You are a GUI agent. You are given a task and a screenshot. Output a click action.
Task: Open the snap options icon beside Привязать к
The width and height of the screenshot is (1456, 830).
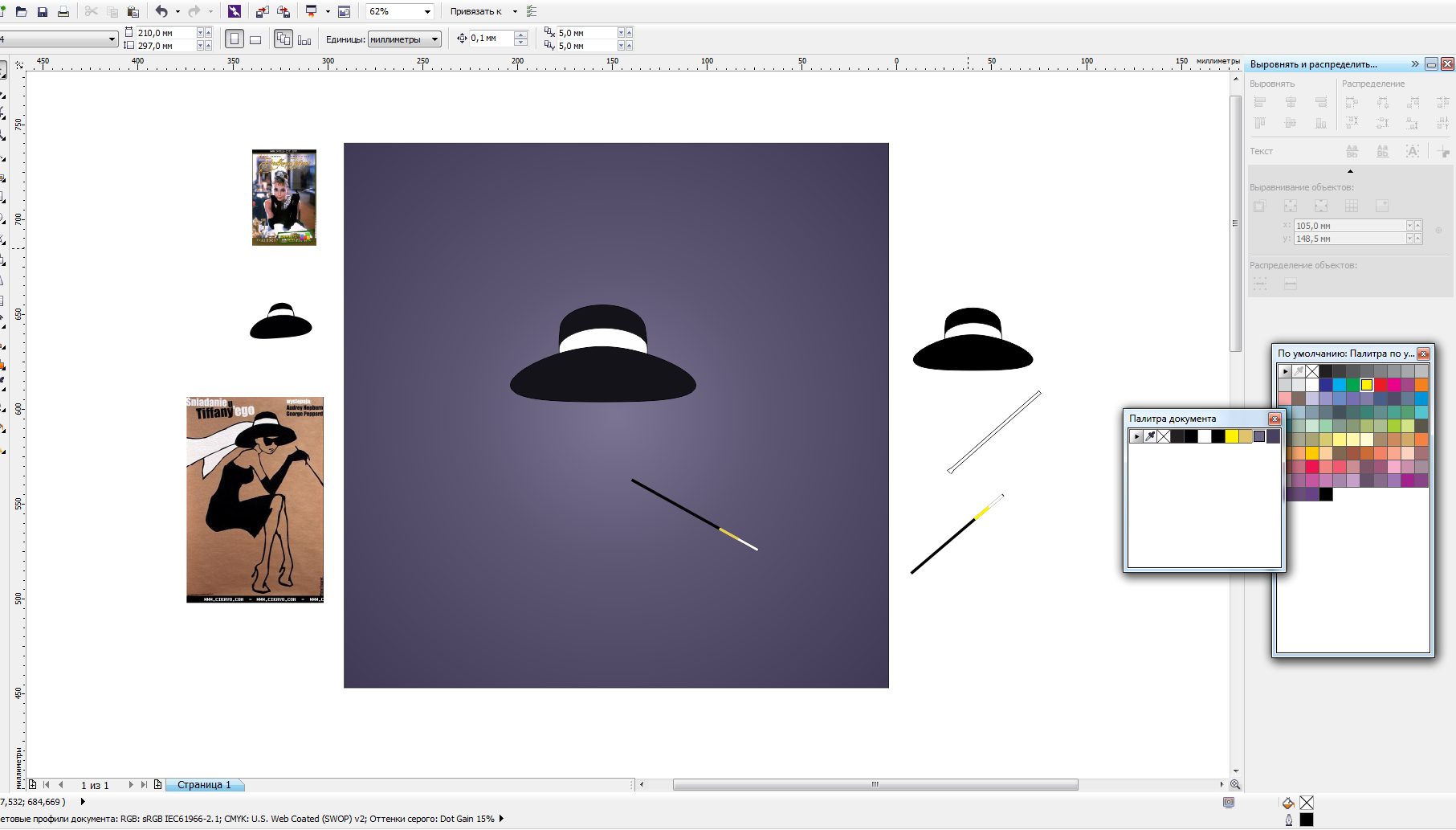coord(532,11)
